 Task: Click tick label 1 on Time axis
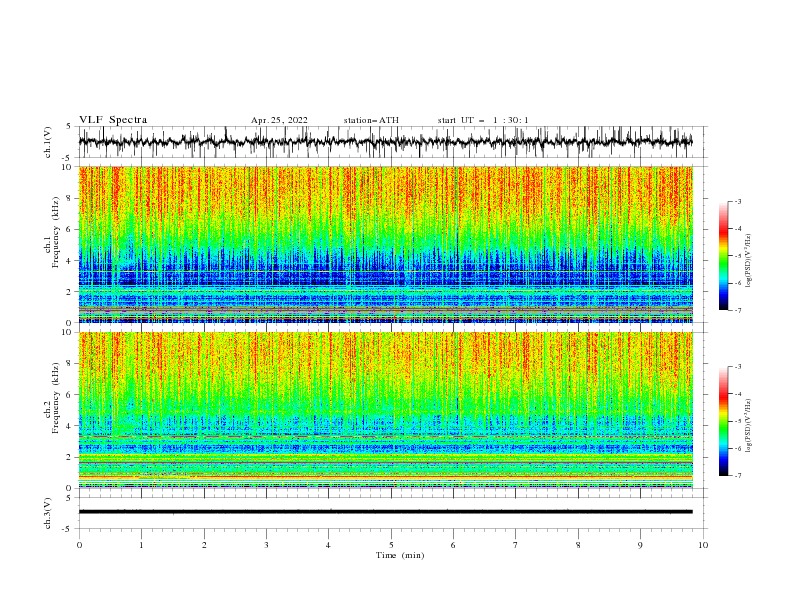pyautogui.click(x=141, y=545)
